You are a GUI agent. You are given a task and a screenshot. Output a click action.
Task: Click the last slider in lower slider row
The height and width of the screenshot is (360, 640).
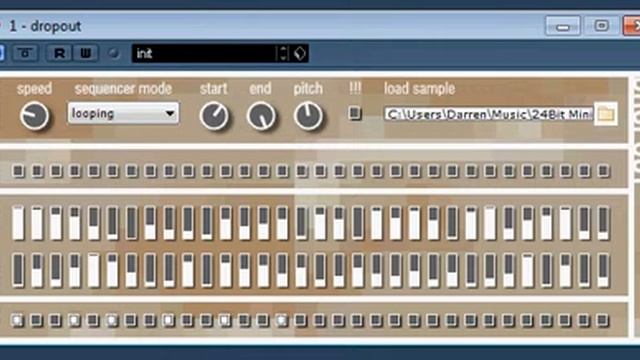pos(603,270)
